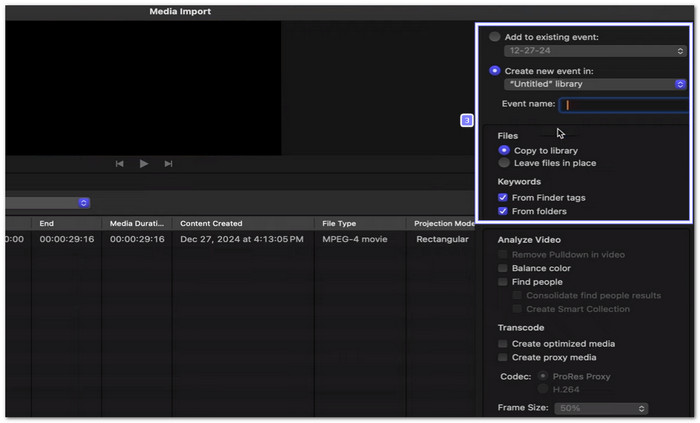Viewport: 700px width, 423px height.
Task: Select the Dec 27, 2024 creation date cell
Action: pyautogui.click(x=242, y=239)
